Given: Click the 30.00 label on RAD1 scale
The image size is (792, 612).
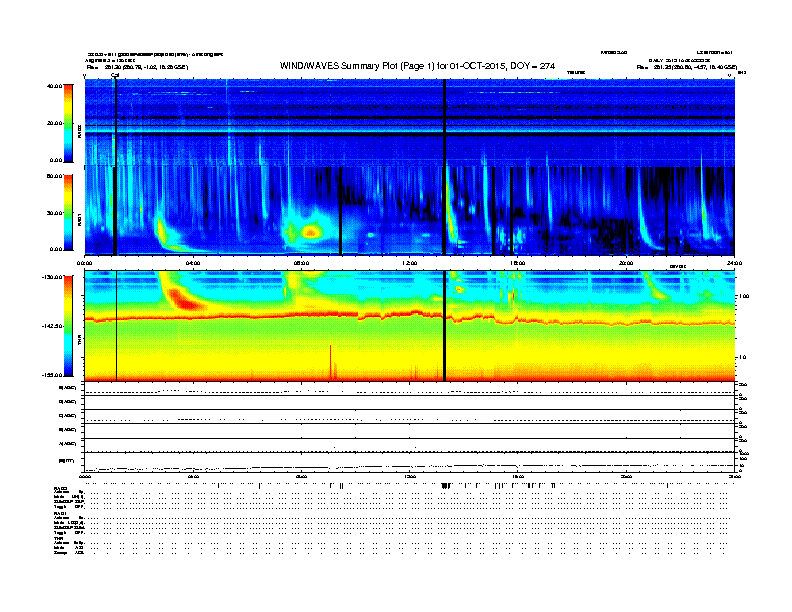Looking at the screenshot, I should pyautogui.click(x=54, y=213).
